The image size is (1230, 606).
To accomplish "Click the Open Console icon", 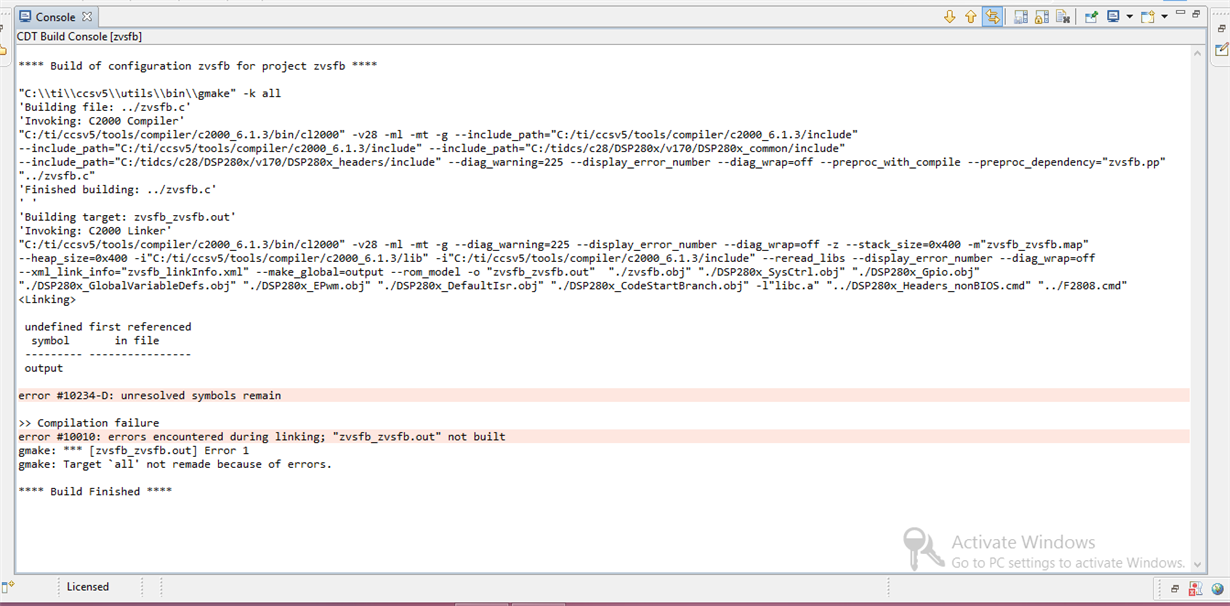I will pyautogui.click(x=1148, y=17).
